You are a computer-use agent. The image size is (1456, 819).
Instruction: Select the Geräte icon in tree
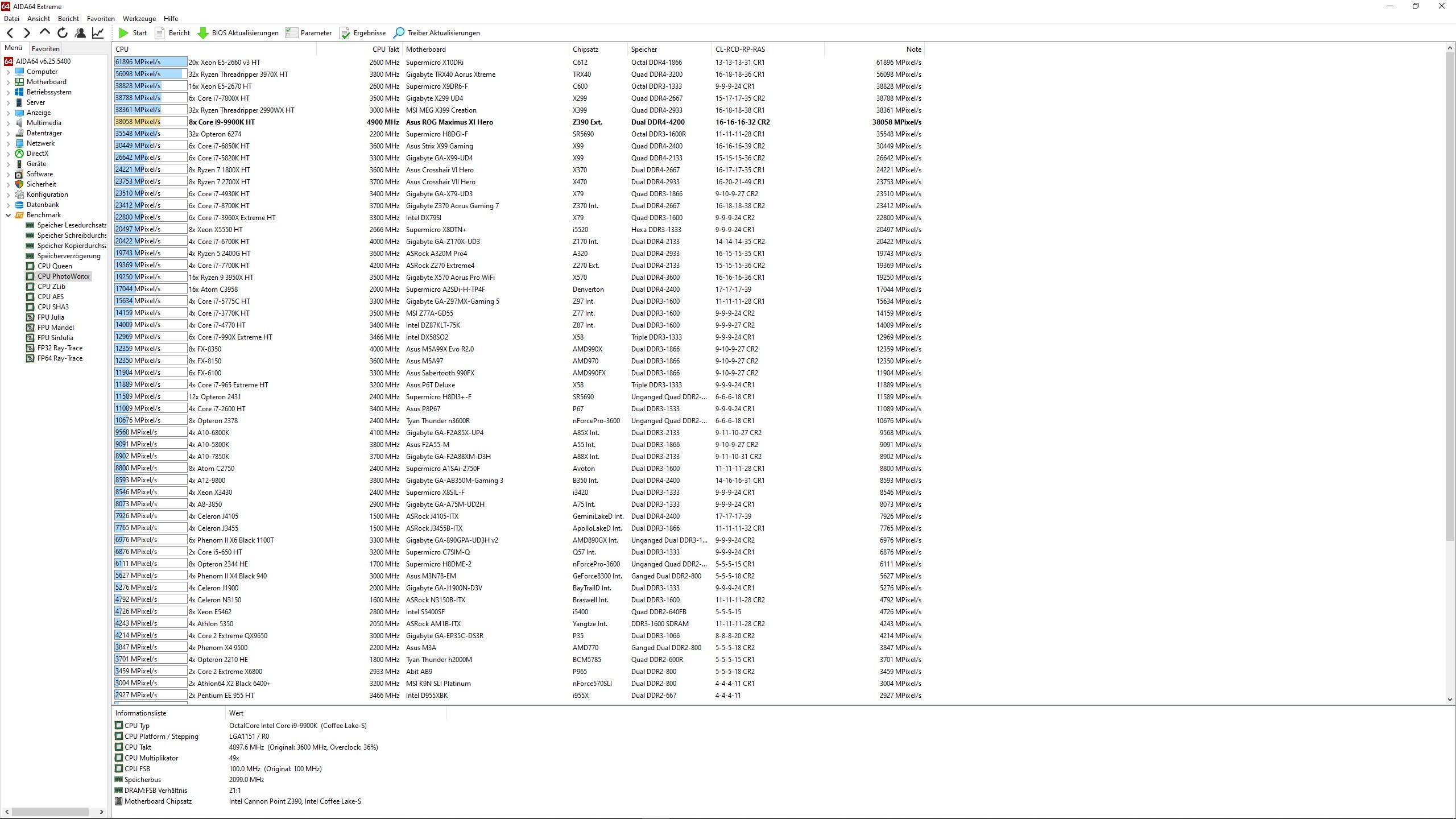(x=19, y=164)
